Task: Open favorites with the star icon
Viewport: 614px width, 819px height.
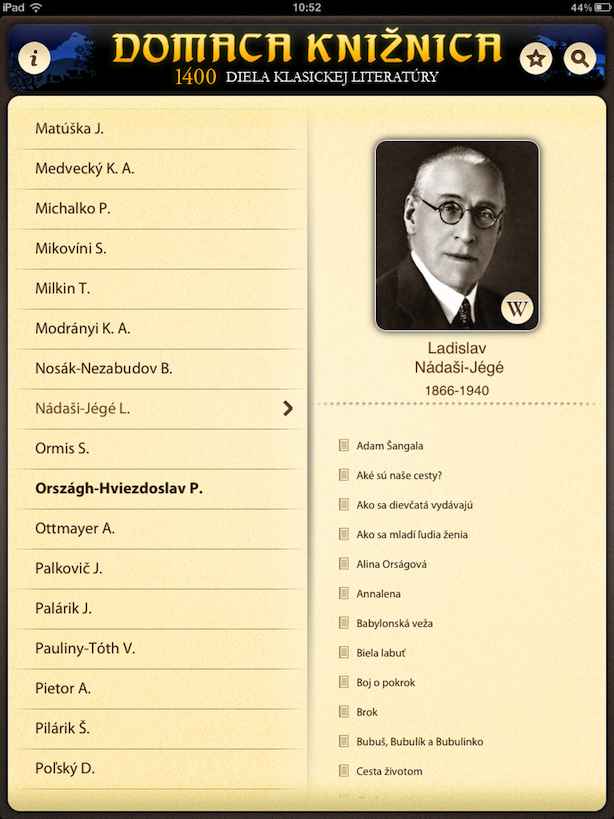Action: [536, 58]
